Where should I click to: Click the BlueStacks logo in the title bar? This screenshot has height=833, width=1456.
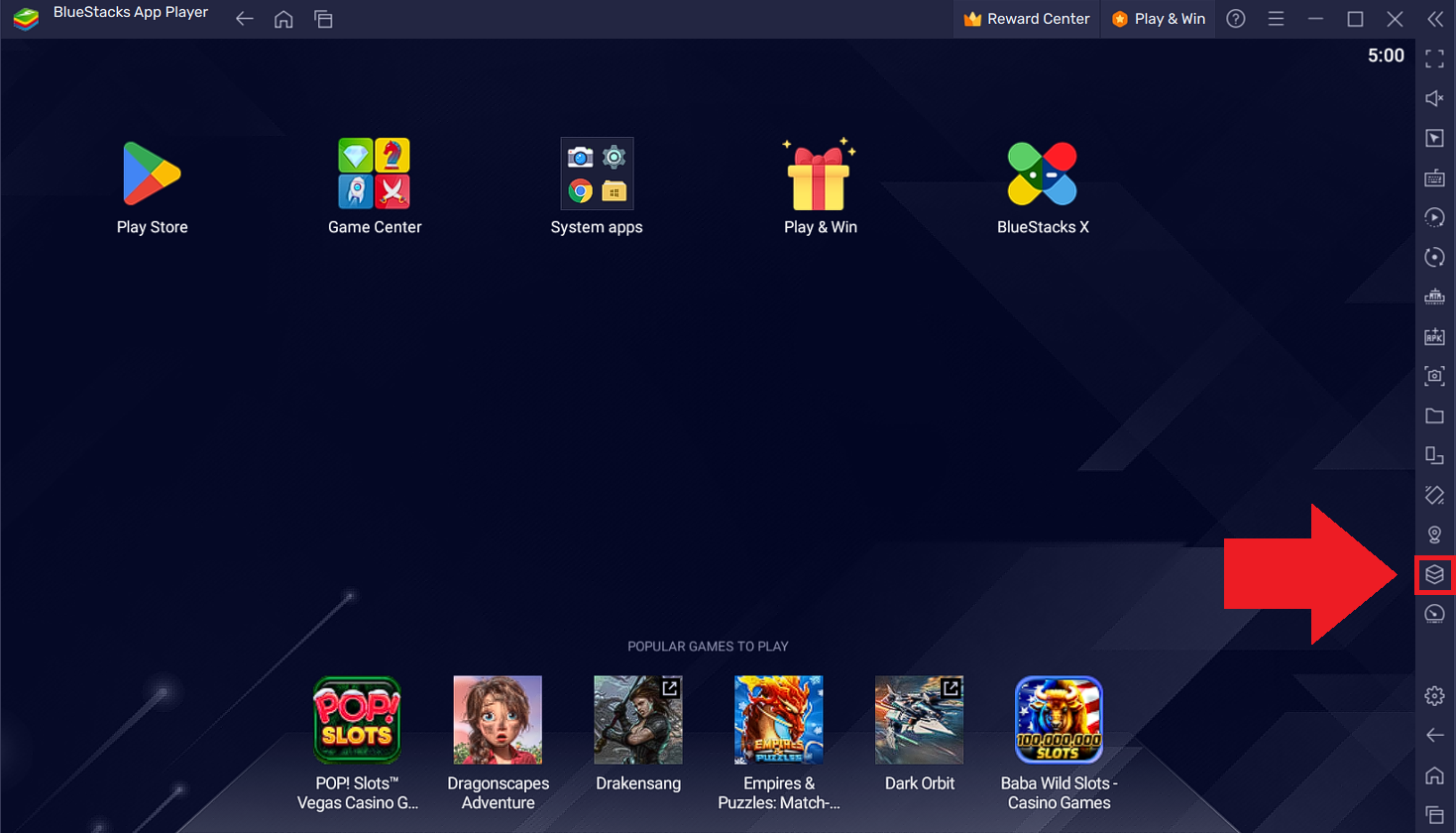click(26, 19)
